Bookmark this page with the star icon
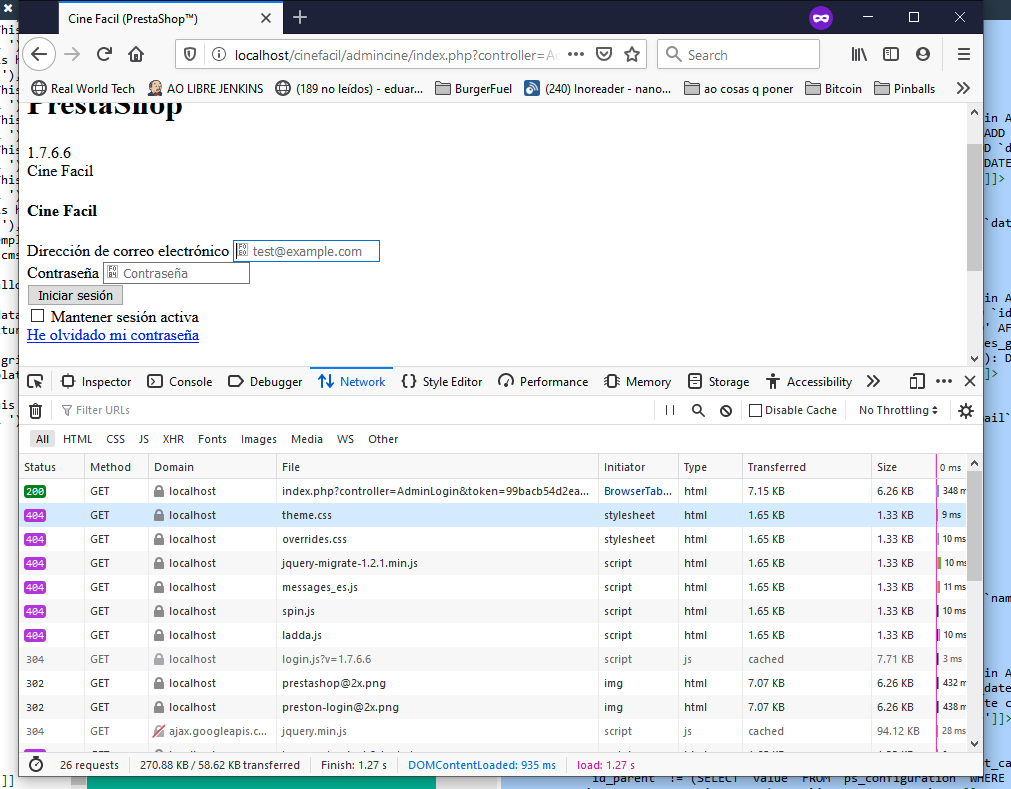Image resolution: width=1011 pixels, height=789 pixels. (632, 55)
